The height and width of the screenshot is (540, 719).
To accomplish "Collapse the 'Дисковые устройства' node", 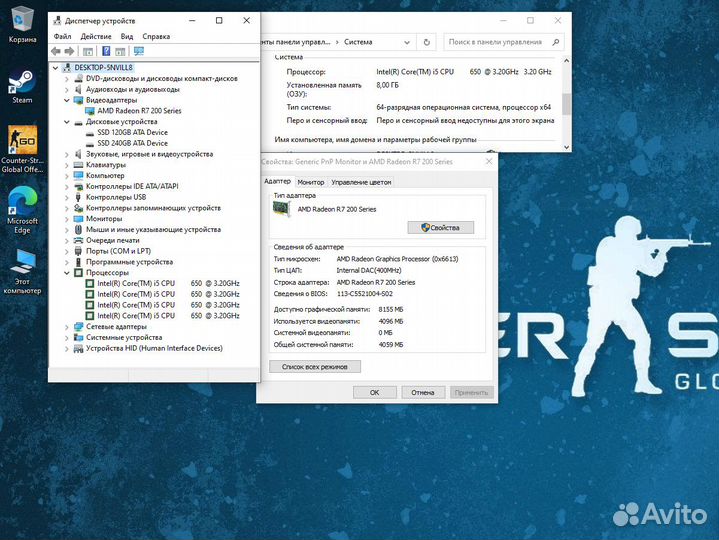I will tap(67, 122).
